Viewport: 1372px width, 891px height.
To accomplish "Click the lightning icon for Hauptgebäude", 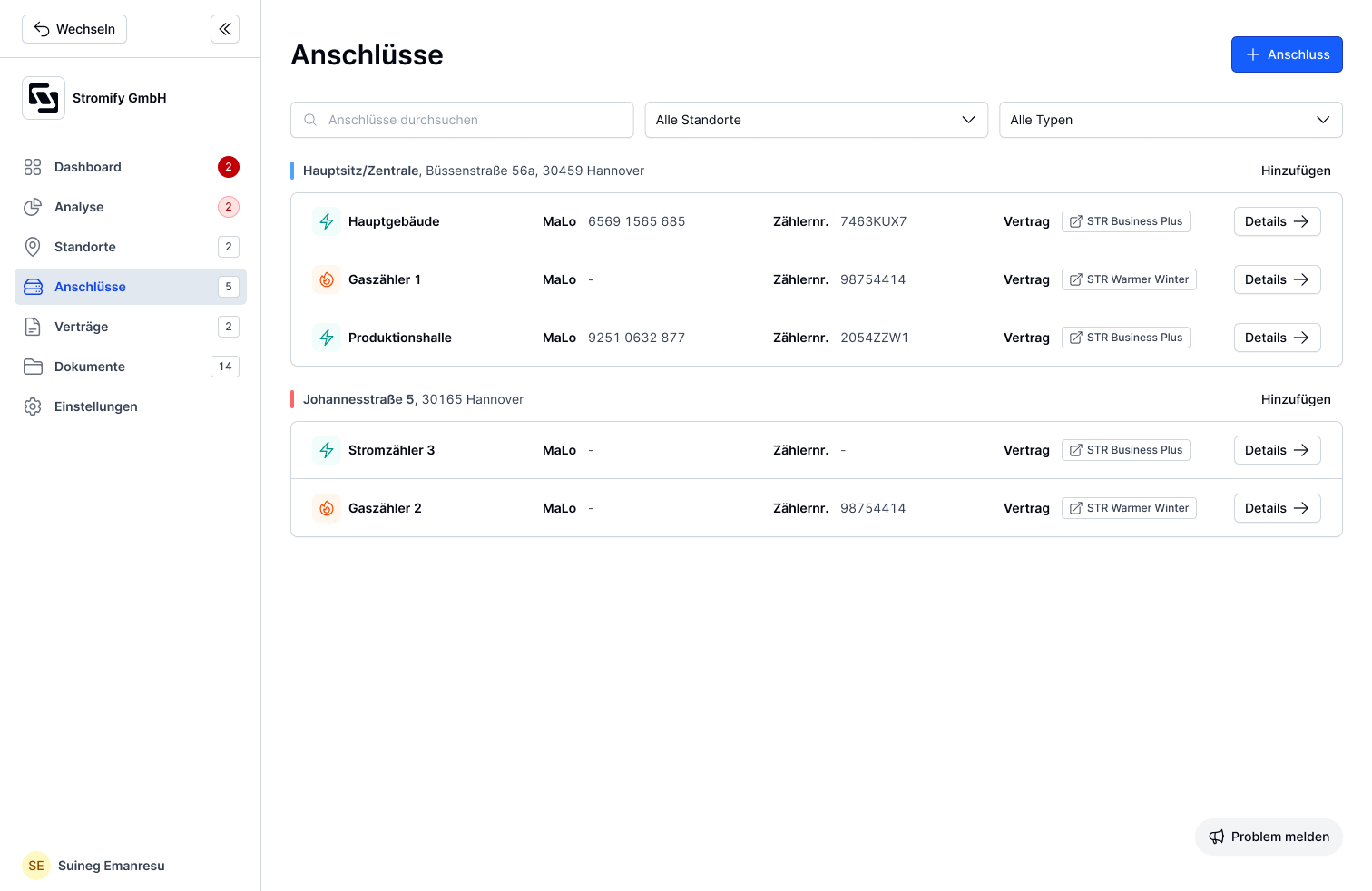I will (327, 221).
